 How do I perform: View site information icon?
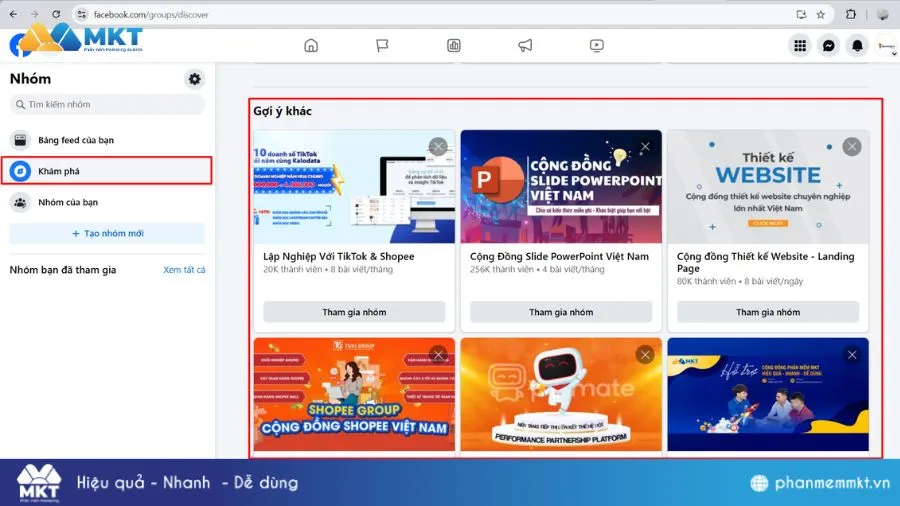pyautogui.click(x=82, y=14)
